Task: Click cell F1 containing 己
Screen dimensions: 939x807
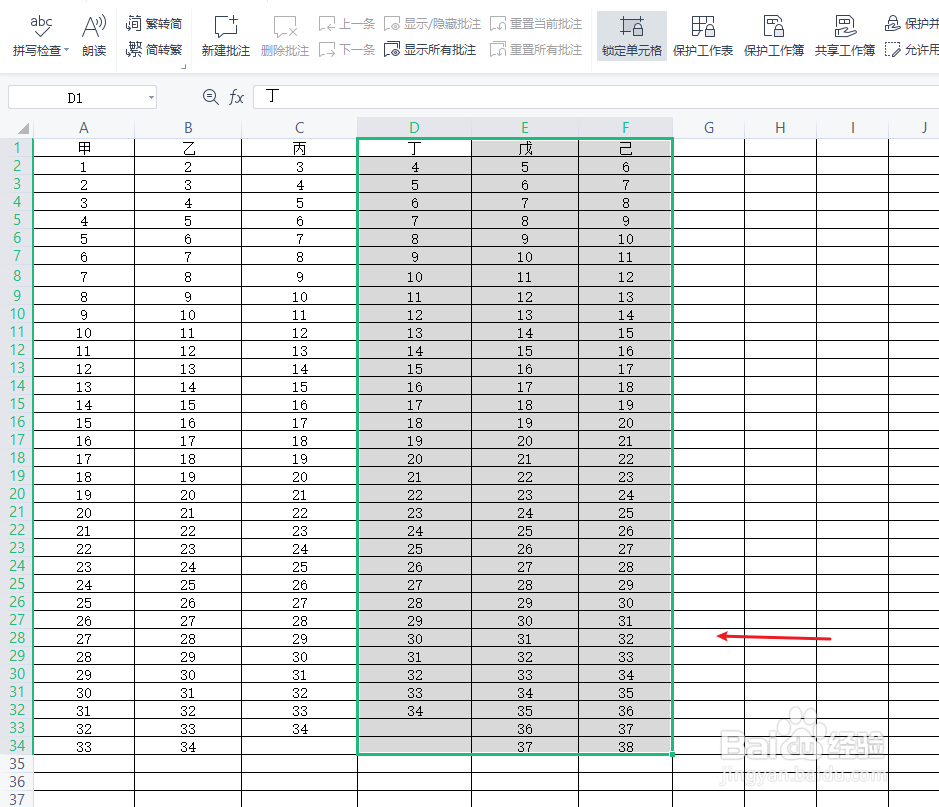Action: click(625, 148)
